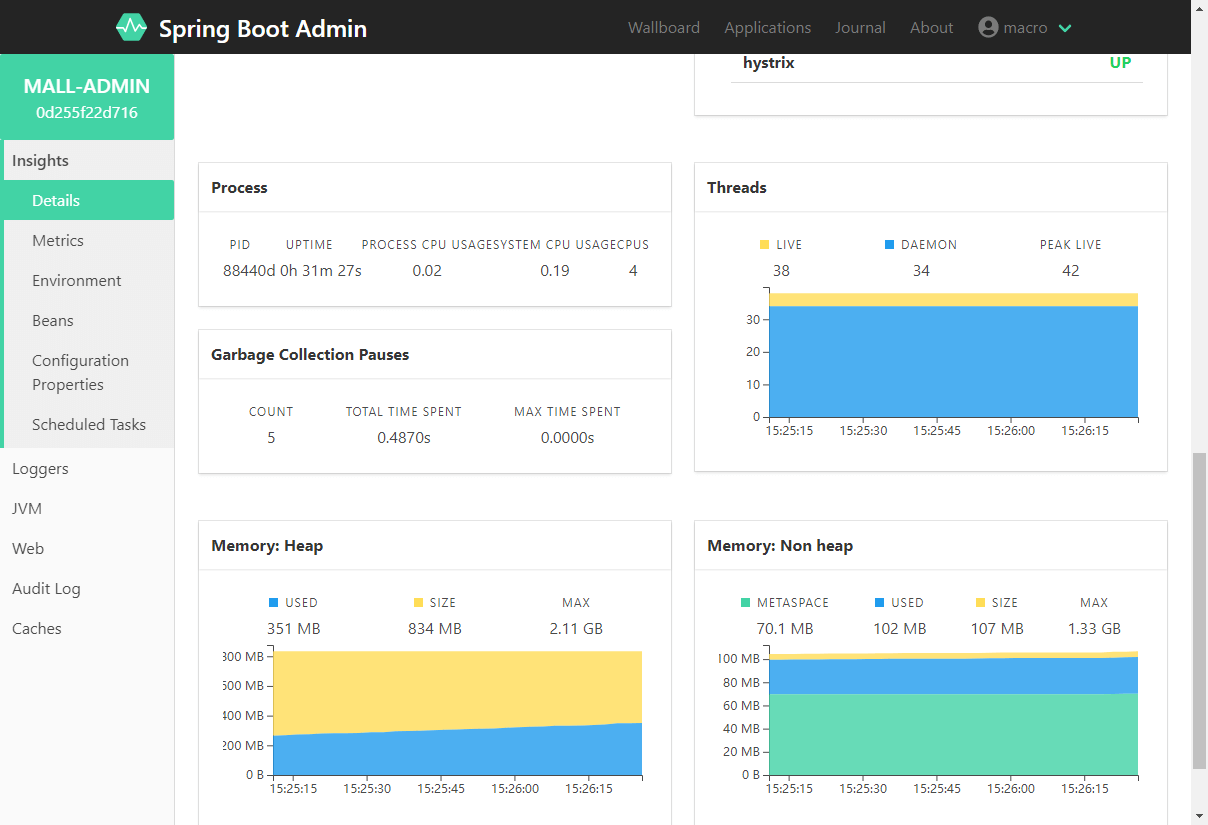Open Scheduled Tasks in the sidebar
The width and height of the screenshot is (1208, 825).
click(x=88, y=425)
